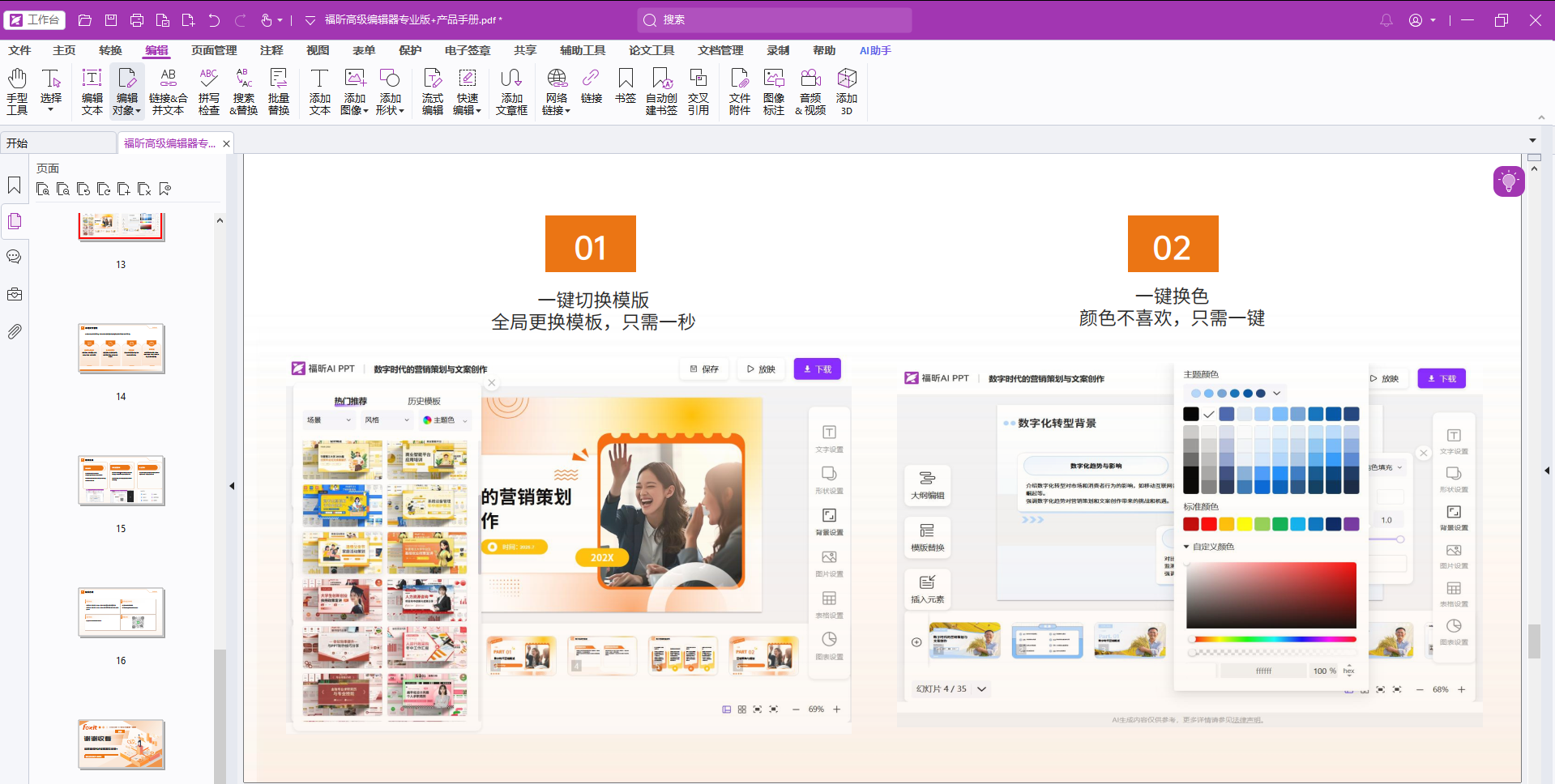Select page 16 thumbnail

[122, 612]
